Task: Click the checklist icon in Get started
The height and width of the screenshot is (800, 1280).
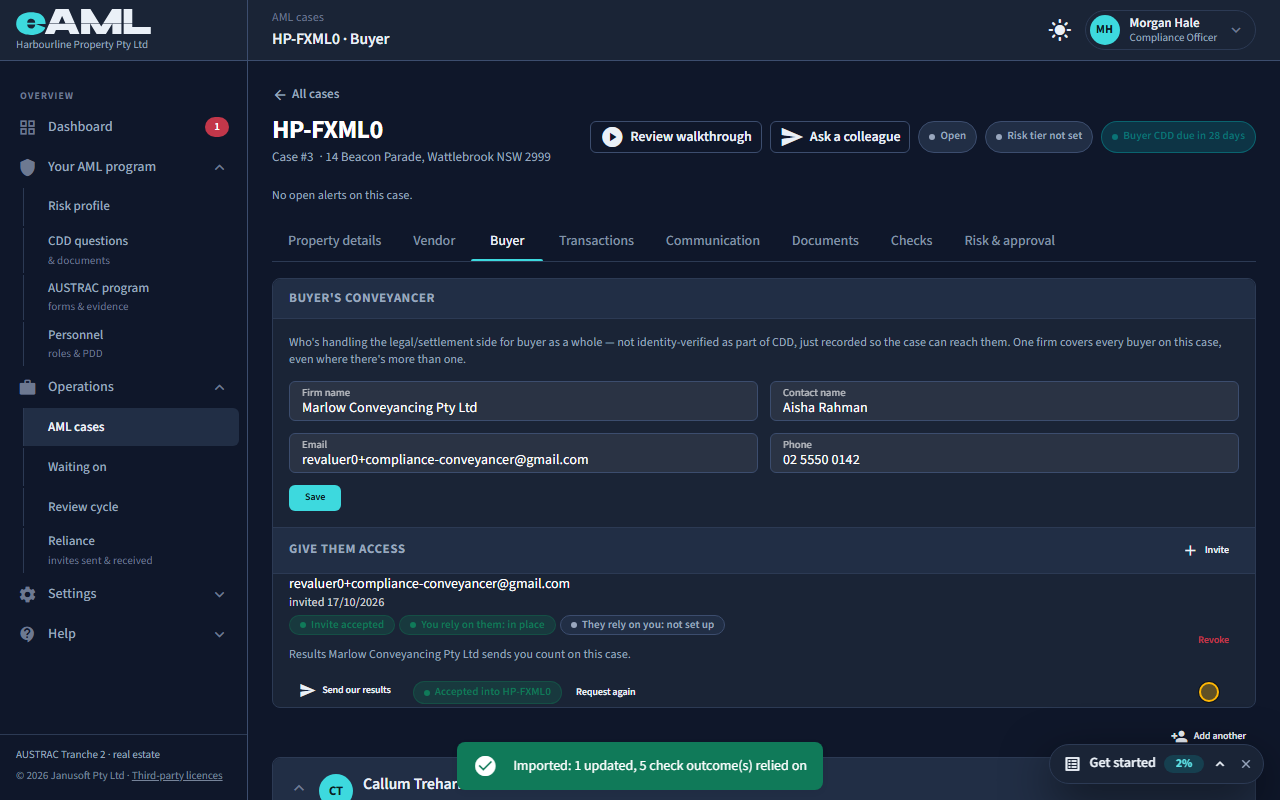Action: [1072, 763]
